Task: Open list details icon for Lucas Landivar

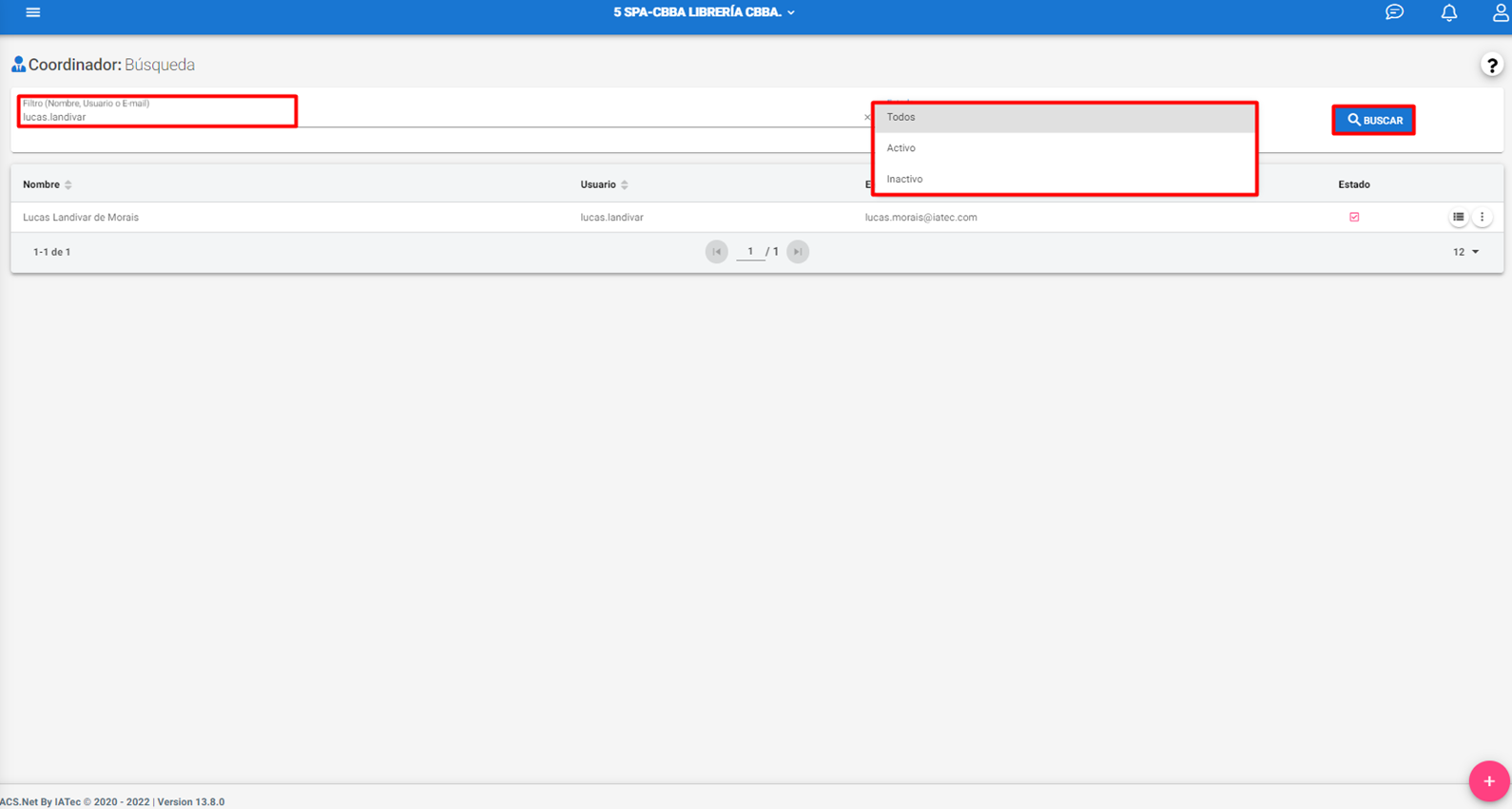Action: coord(1458,217)
